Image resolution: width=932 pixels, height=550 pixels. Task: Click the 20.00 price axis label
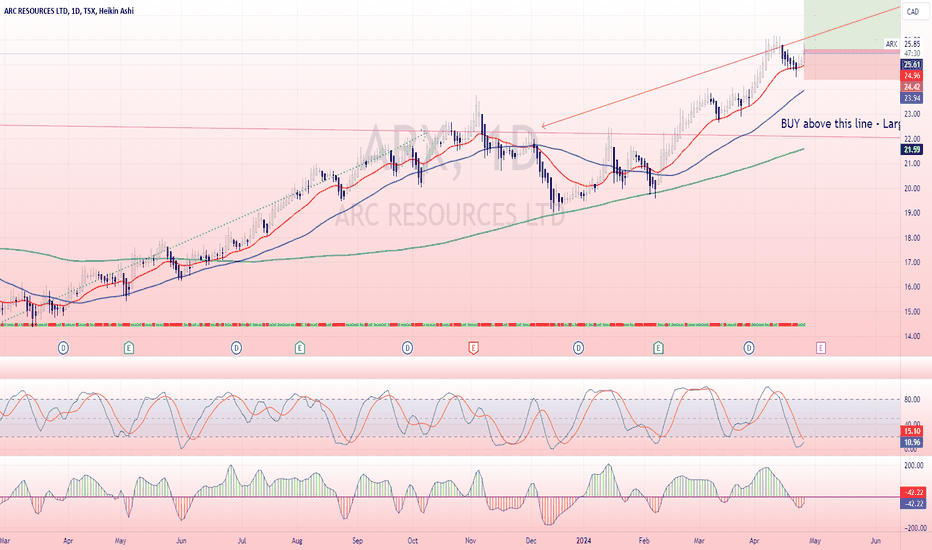click(x=912, y=188)
